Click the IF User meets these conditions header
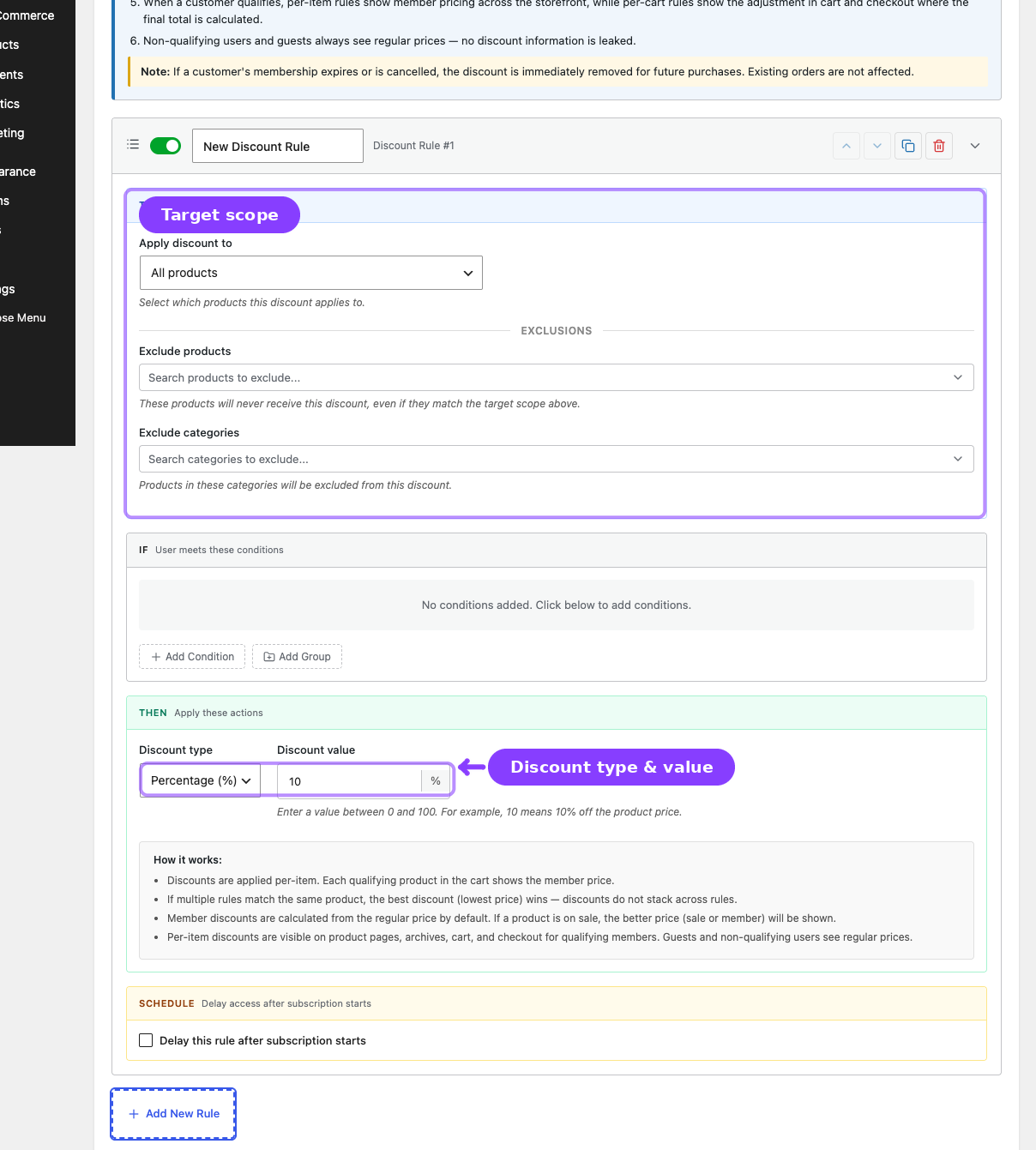1036x1150 pixels. (557, 550)
